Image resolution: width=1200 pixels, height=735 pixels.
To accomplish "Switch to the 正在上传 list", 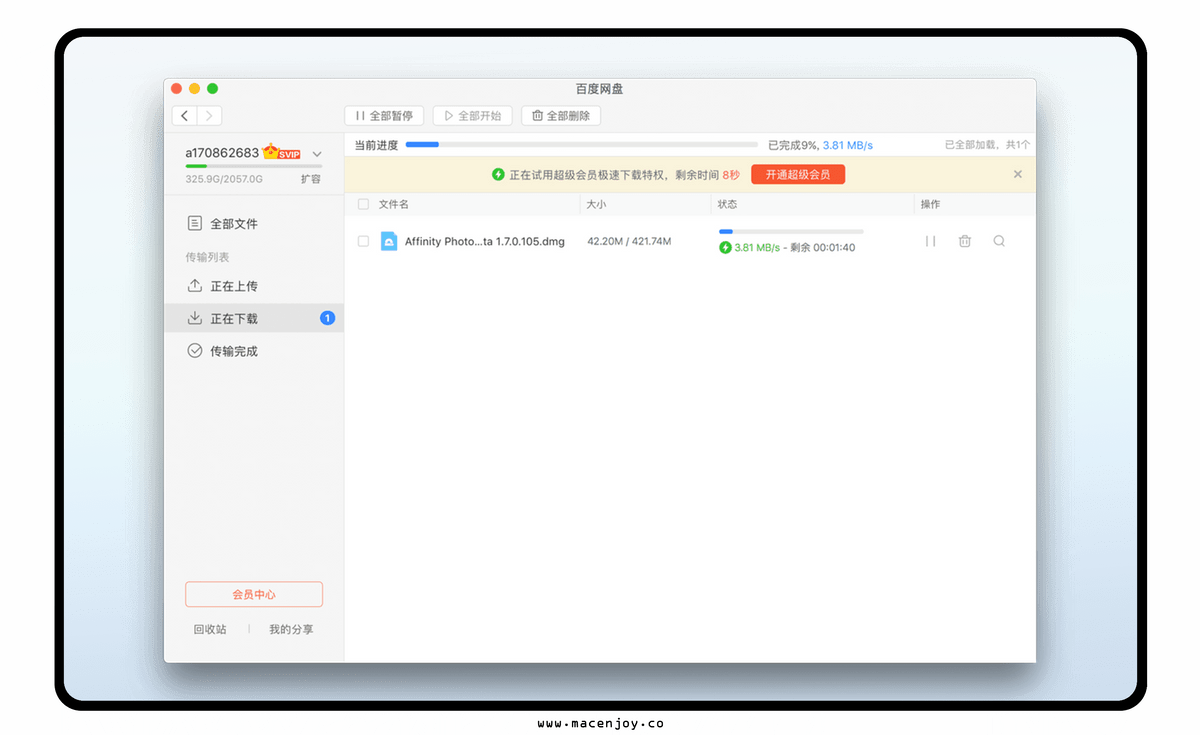I will coord(254,286).
